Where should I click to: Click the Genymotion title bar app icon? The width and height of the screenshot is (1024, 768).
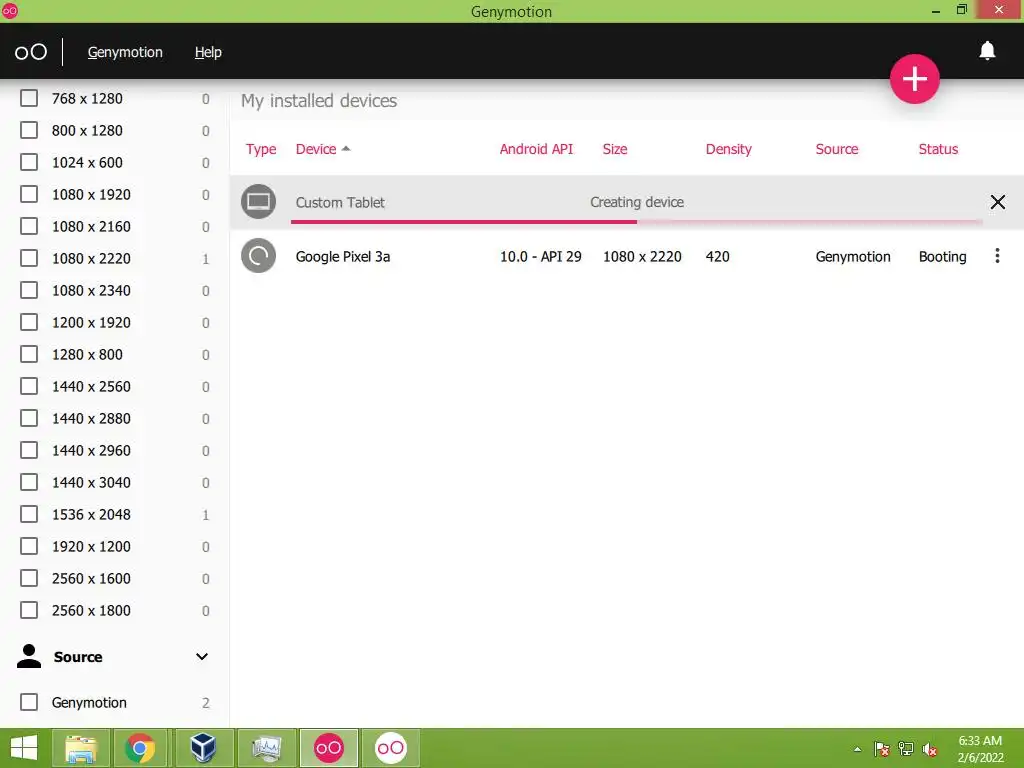point(9,10)
